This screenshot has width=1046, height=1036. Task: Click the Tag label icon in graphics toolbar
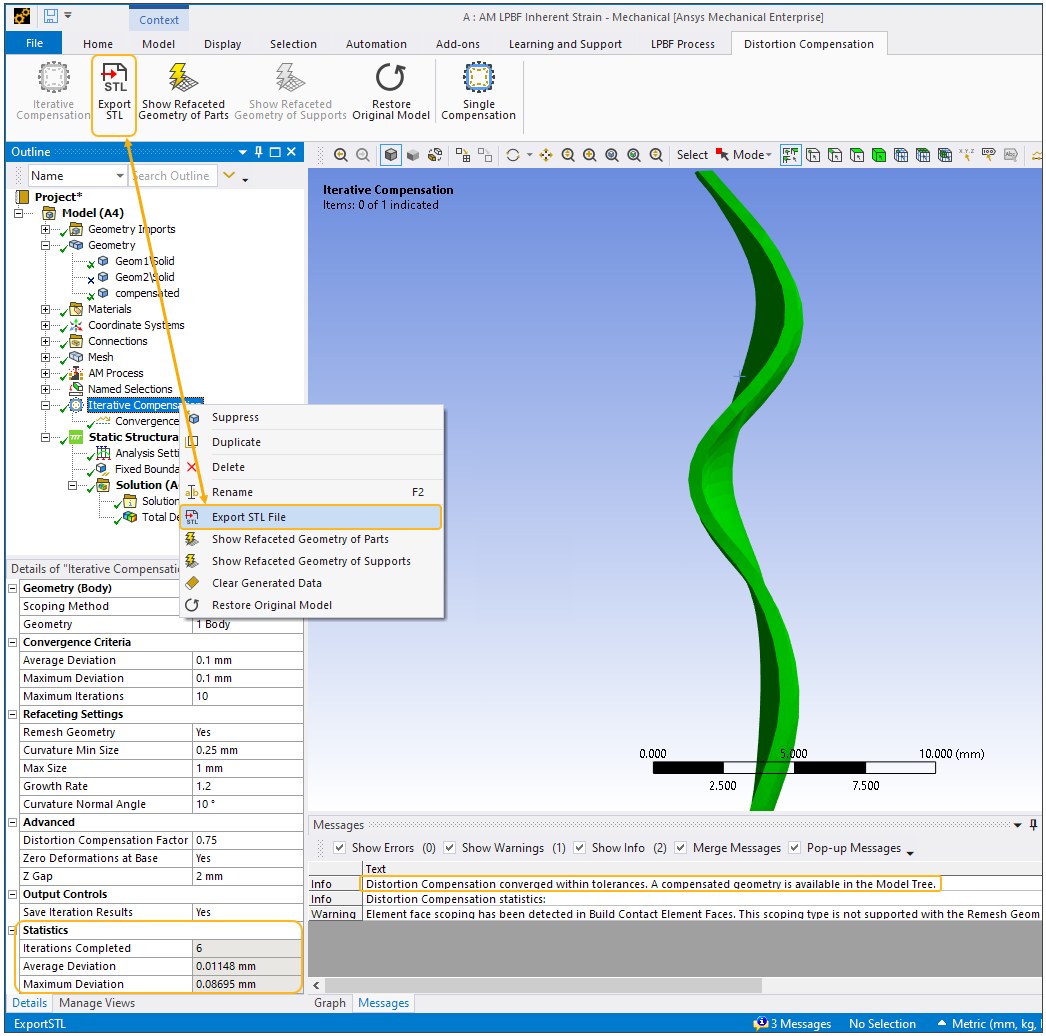(989, 155)
